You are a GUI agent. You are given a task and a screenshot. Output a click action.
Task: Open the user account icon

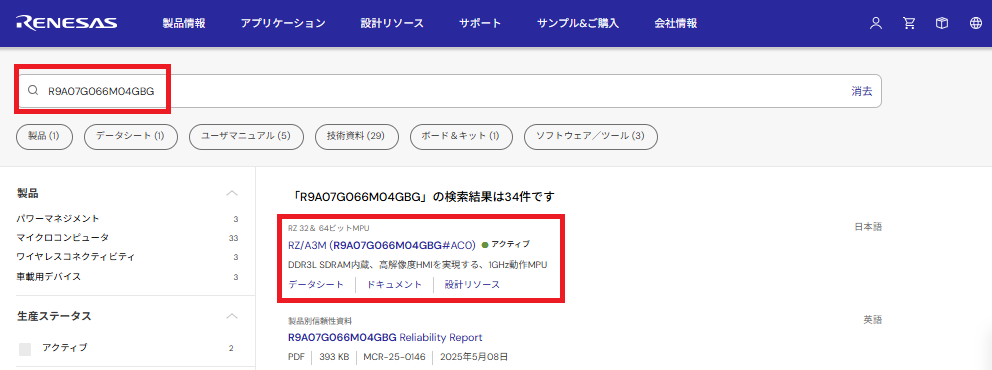pos(876,23)
